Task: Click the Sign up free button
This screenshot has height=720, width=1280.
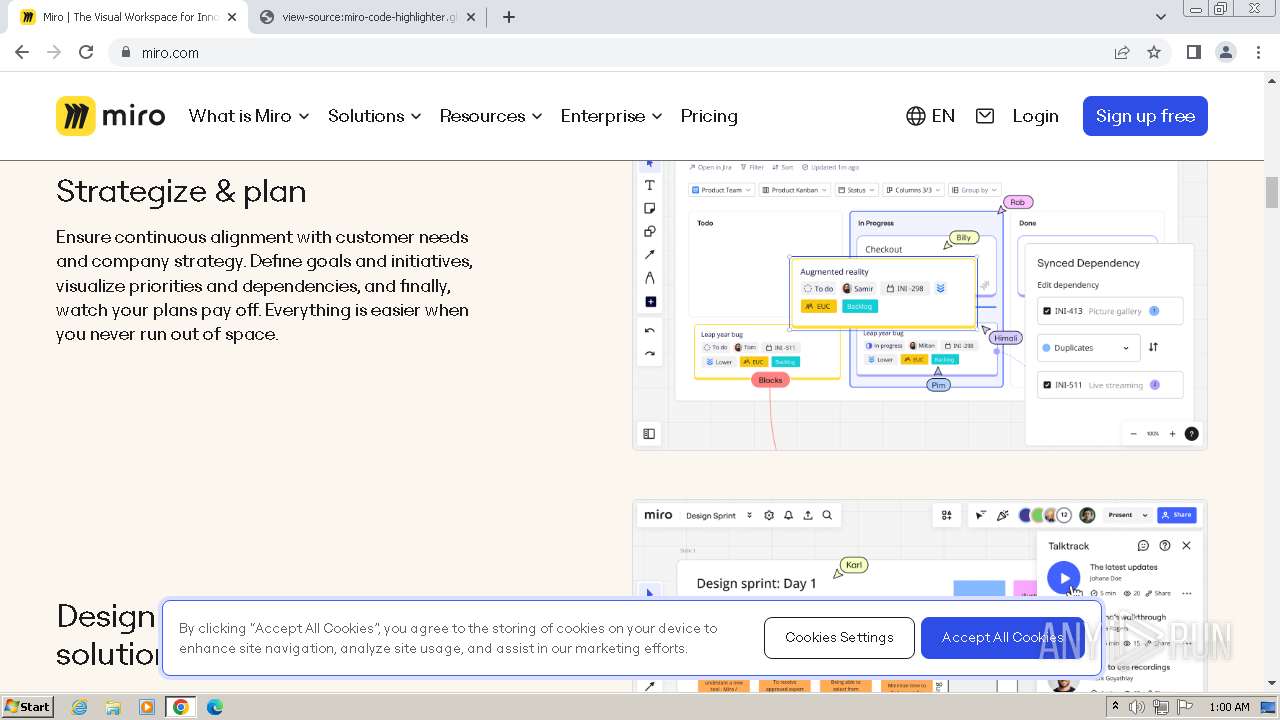Action: click(x=1145, y=116)
